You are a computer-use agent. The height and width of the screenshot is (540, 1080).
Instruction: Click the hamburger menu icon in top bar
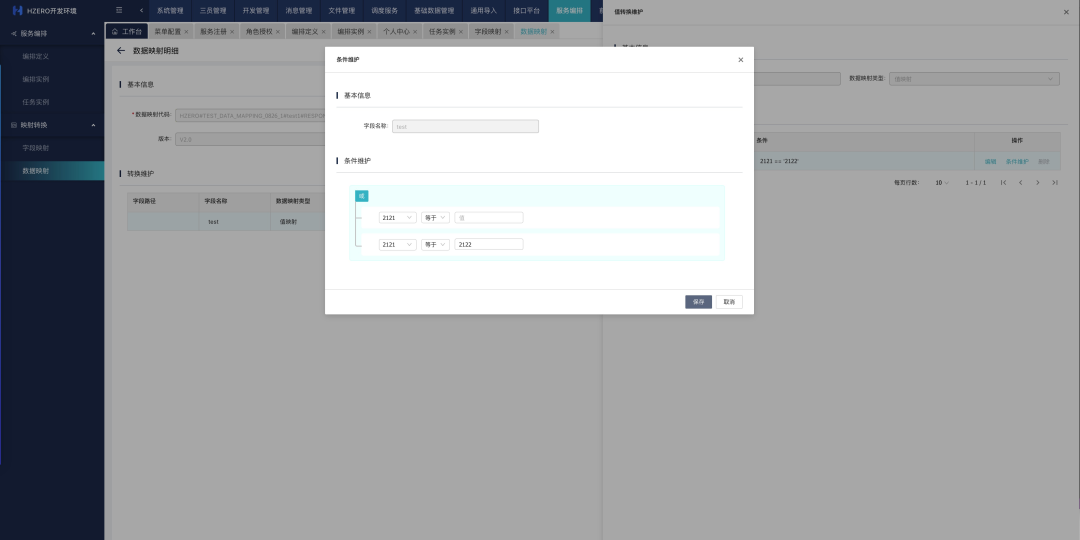119,10
